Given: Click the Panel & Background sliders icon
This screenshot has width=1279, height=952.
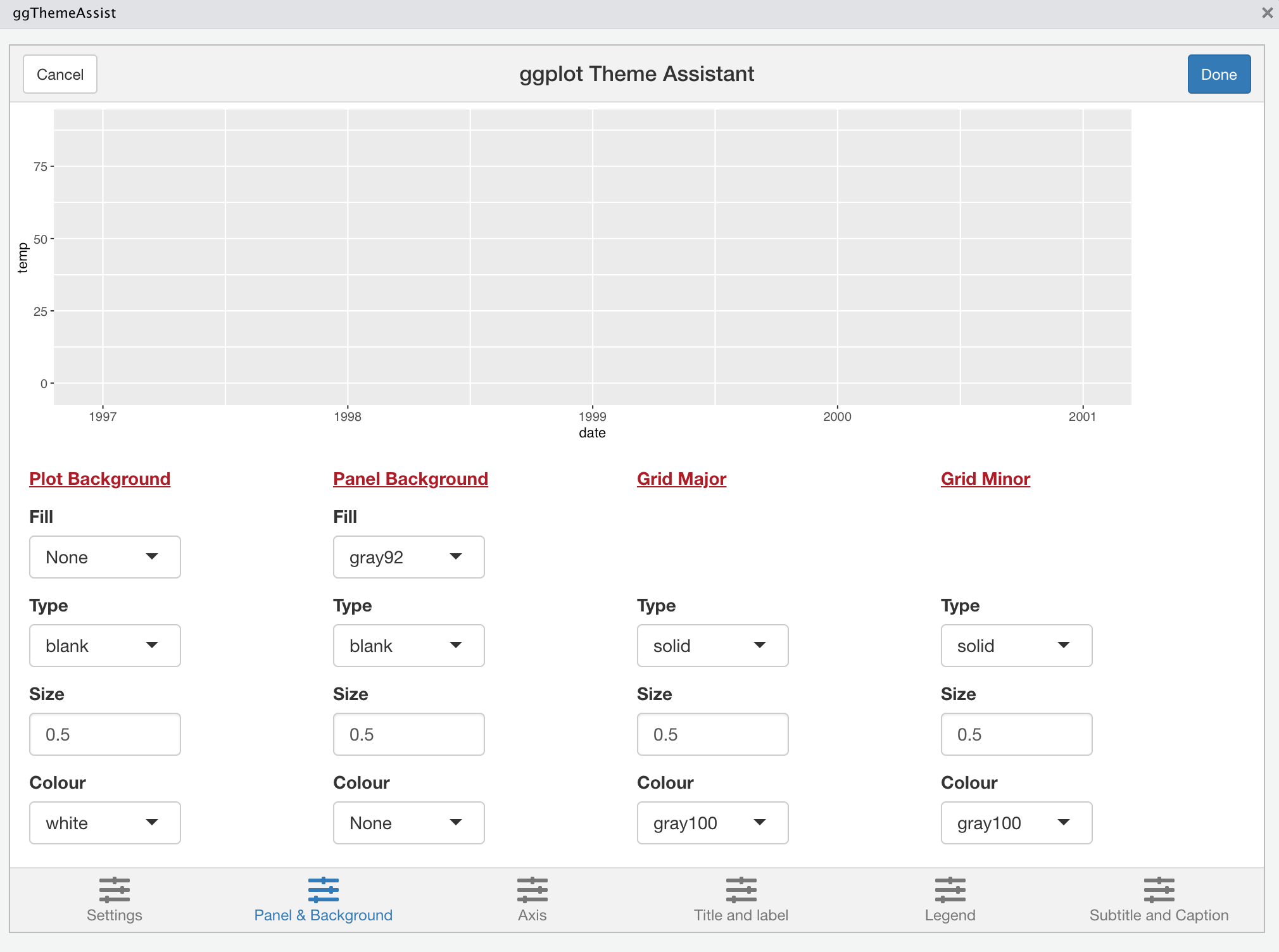Looking at the screenshot, I should coord(324,890).
